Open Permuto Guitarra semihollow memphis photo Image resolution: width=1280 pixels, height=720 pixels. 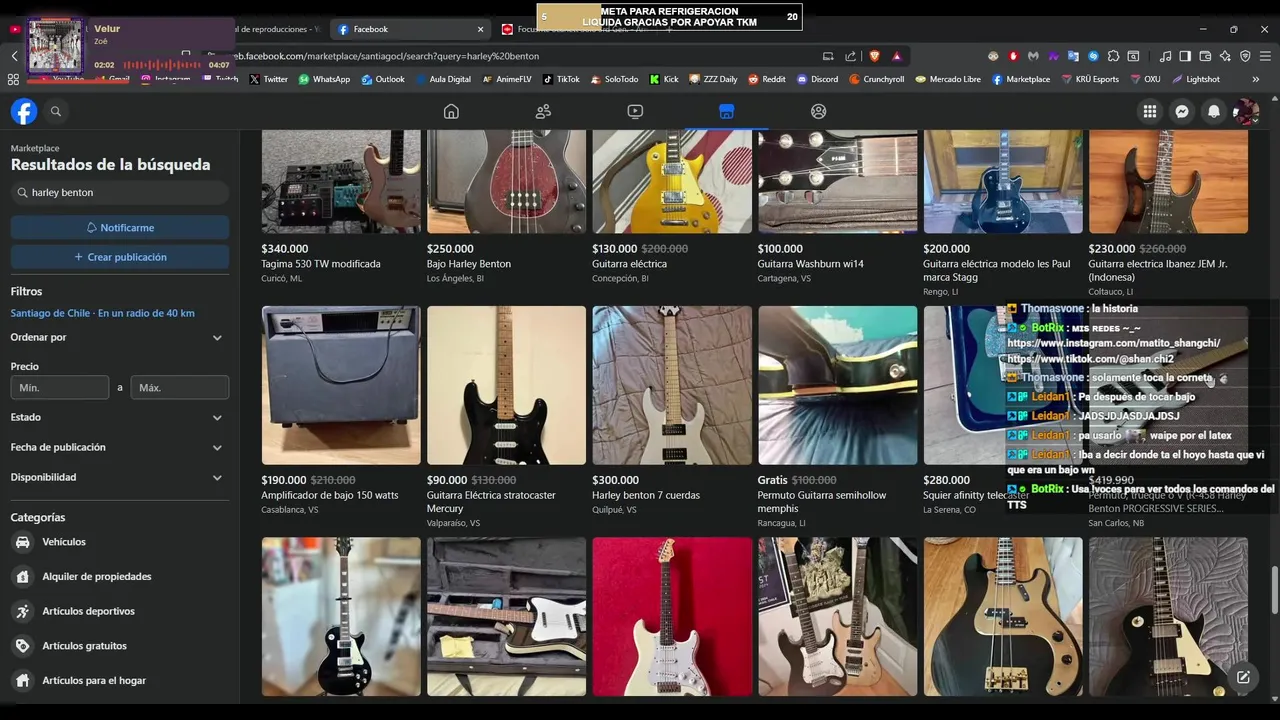coord(838,385)
